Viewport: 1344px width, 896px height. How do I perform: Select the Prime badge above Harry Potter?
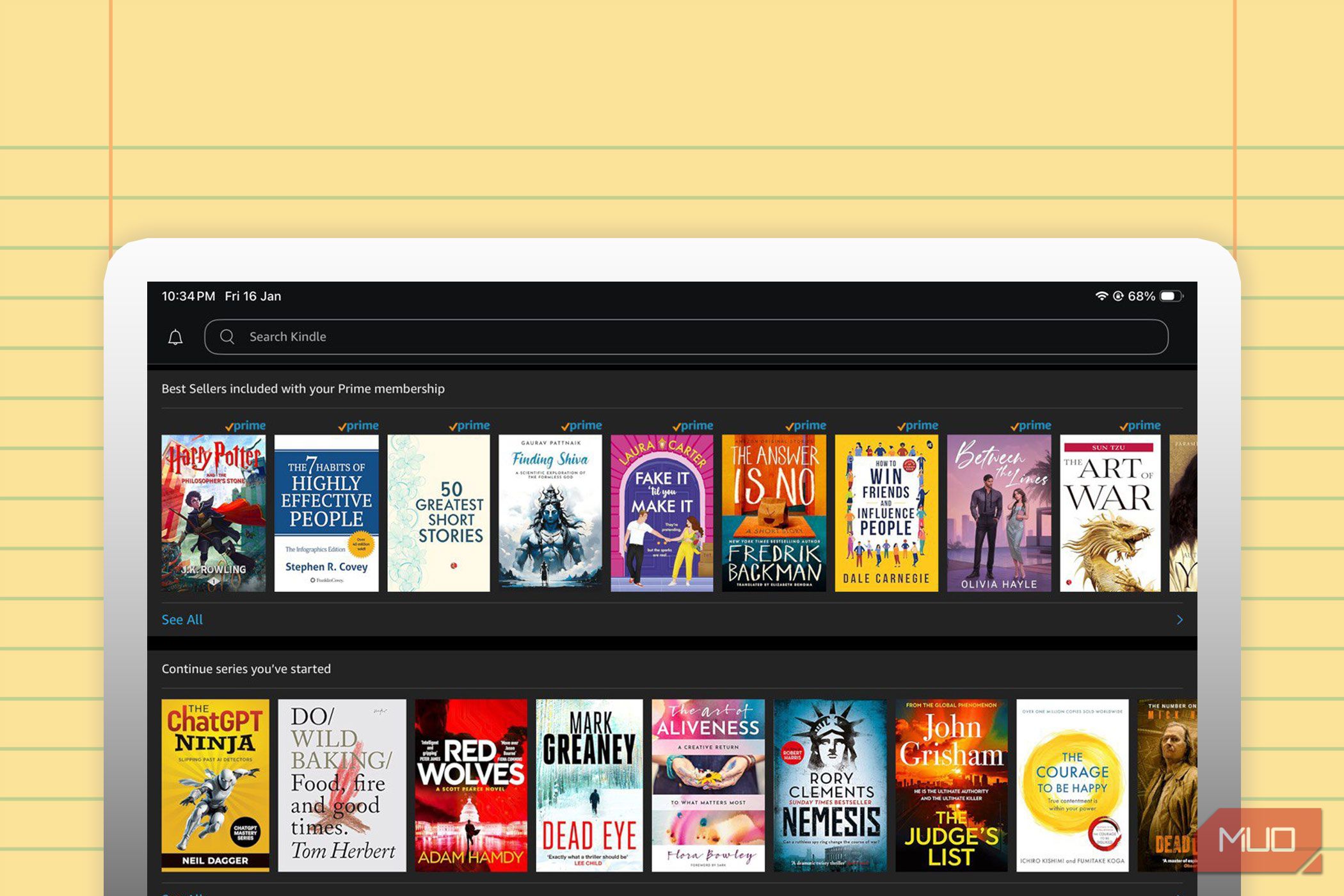[247, 425]
